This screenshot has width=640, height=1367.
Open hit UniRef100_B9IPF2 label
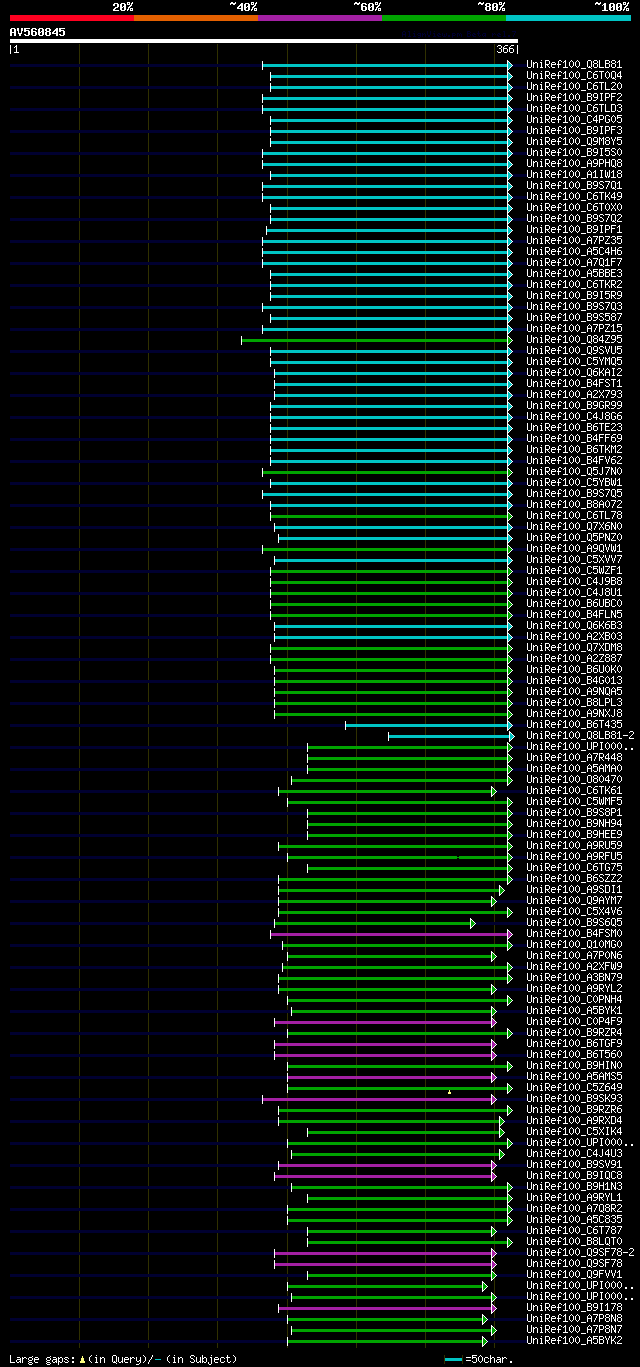574,98
